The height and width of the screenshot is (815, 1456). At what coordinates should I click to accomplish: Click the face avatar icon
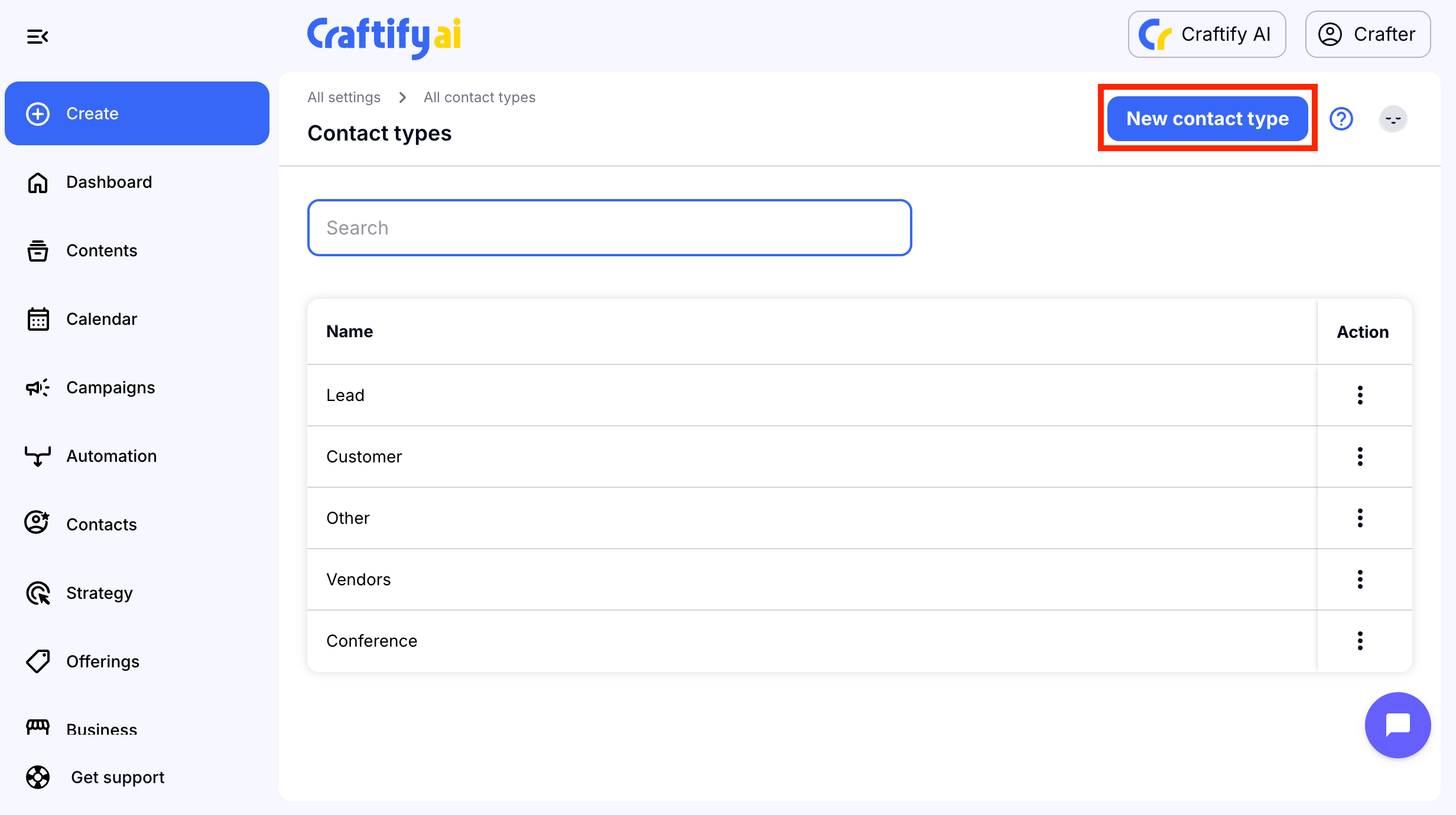click(x=1393, y=119)
